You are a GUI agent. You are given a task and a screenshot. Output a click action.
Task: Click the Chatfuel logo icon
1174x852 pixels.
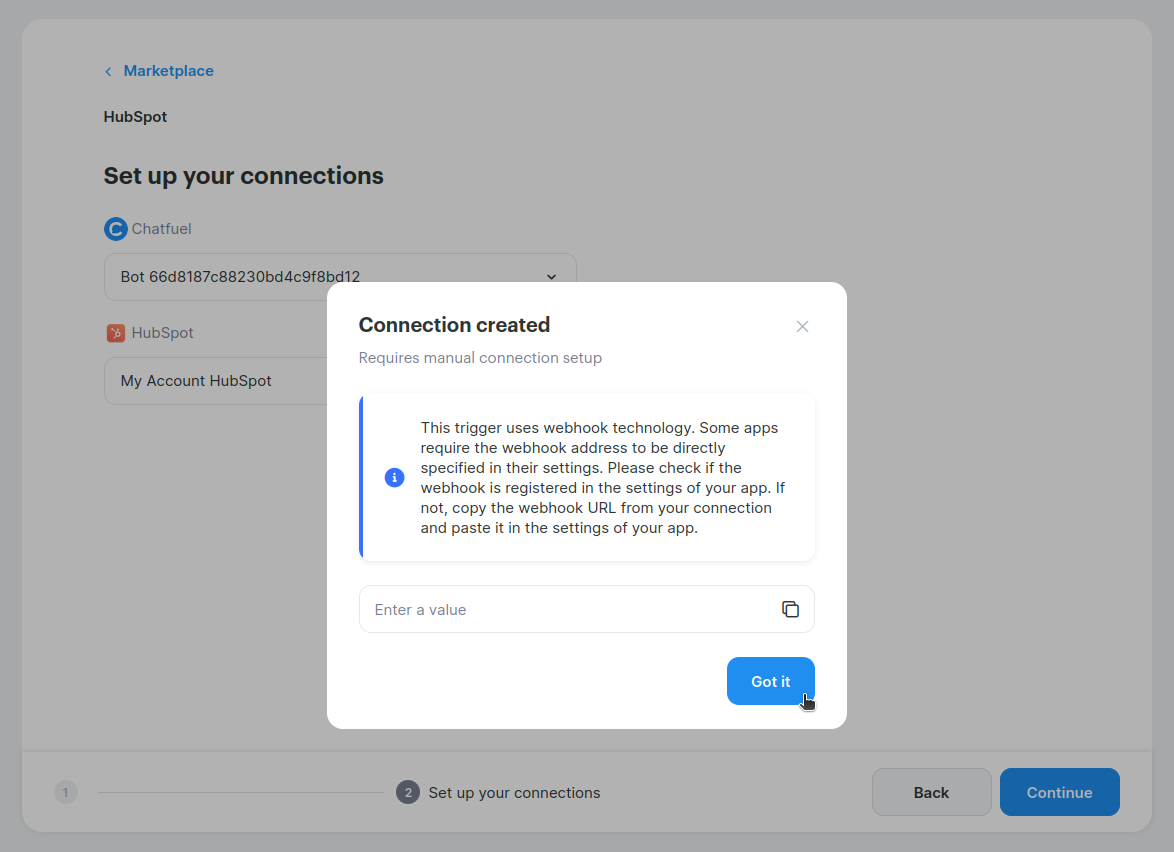[115, 229]
